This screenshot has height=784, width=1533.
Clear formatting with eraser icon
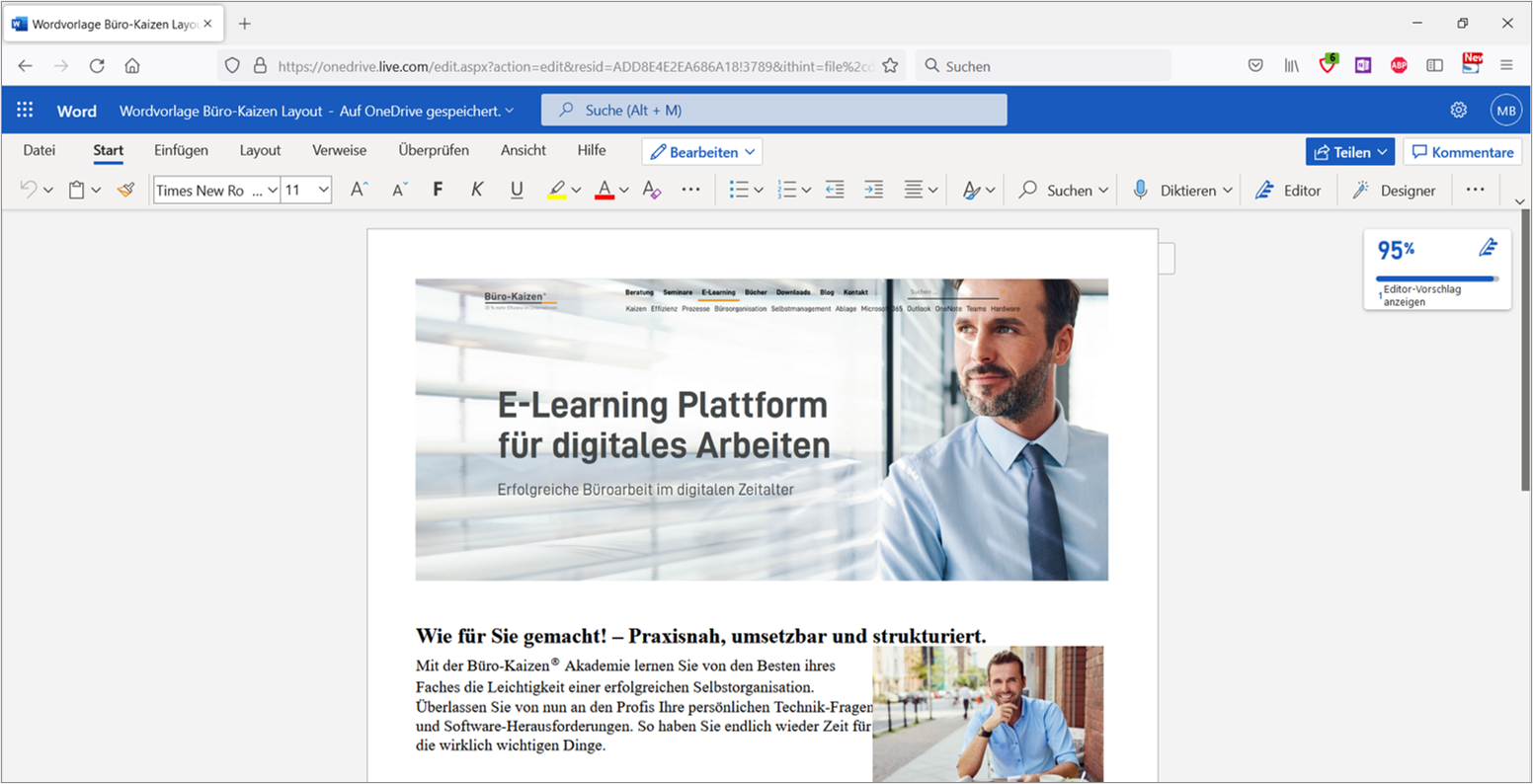[x=651, y=190]
